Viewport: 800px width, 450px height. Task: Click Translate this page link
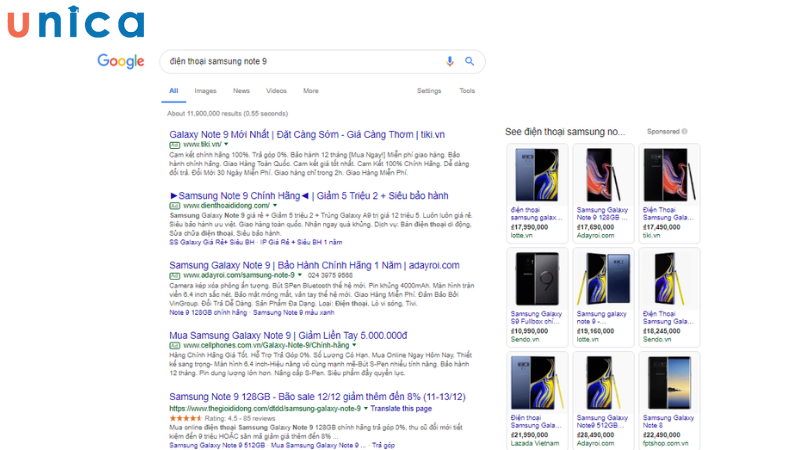coord(401,409)
